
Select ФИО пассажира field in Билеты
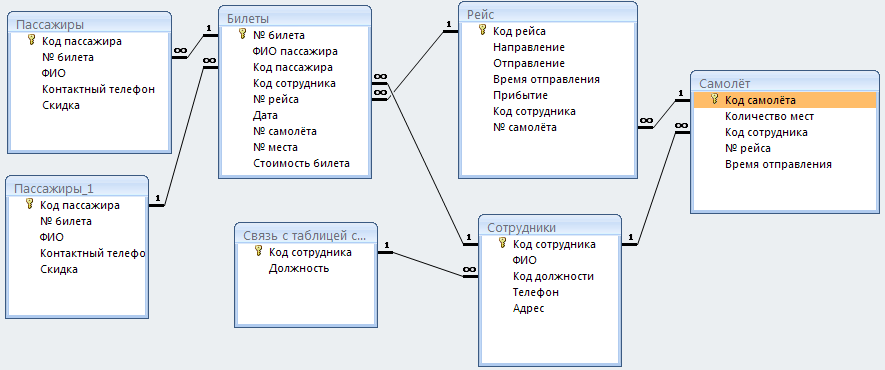coord(295,51)
